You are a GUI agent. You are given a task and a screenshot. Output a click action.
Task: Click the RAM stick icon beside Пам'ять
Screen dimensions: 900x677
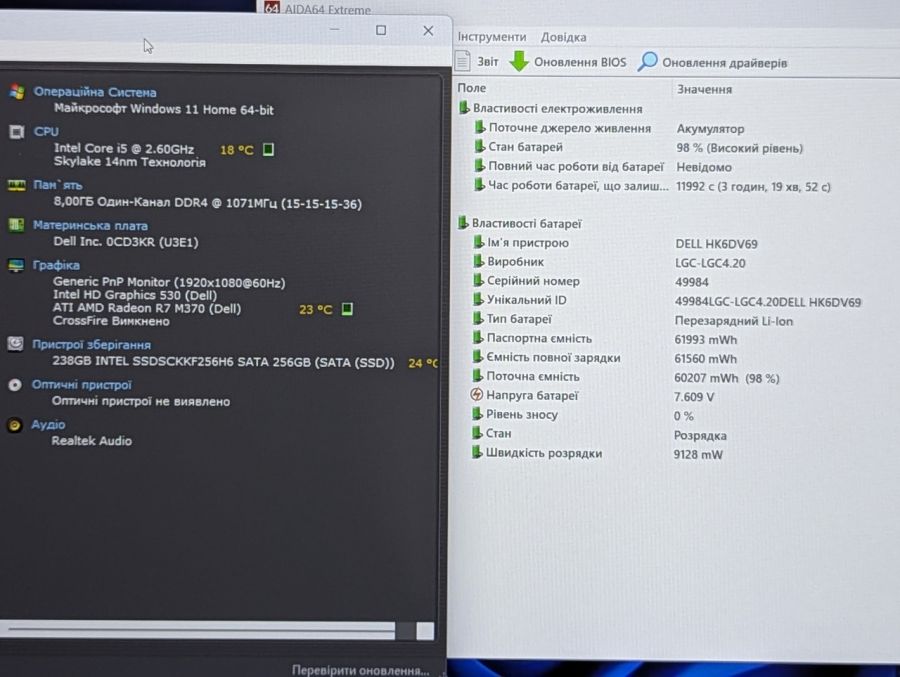(x=17, y=185)
